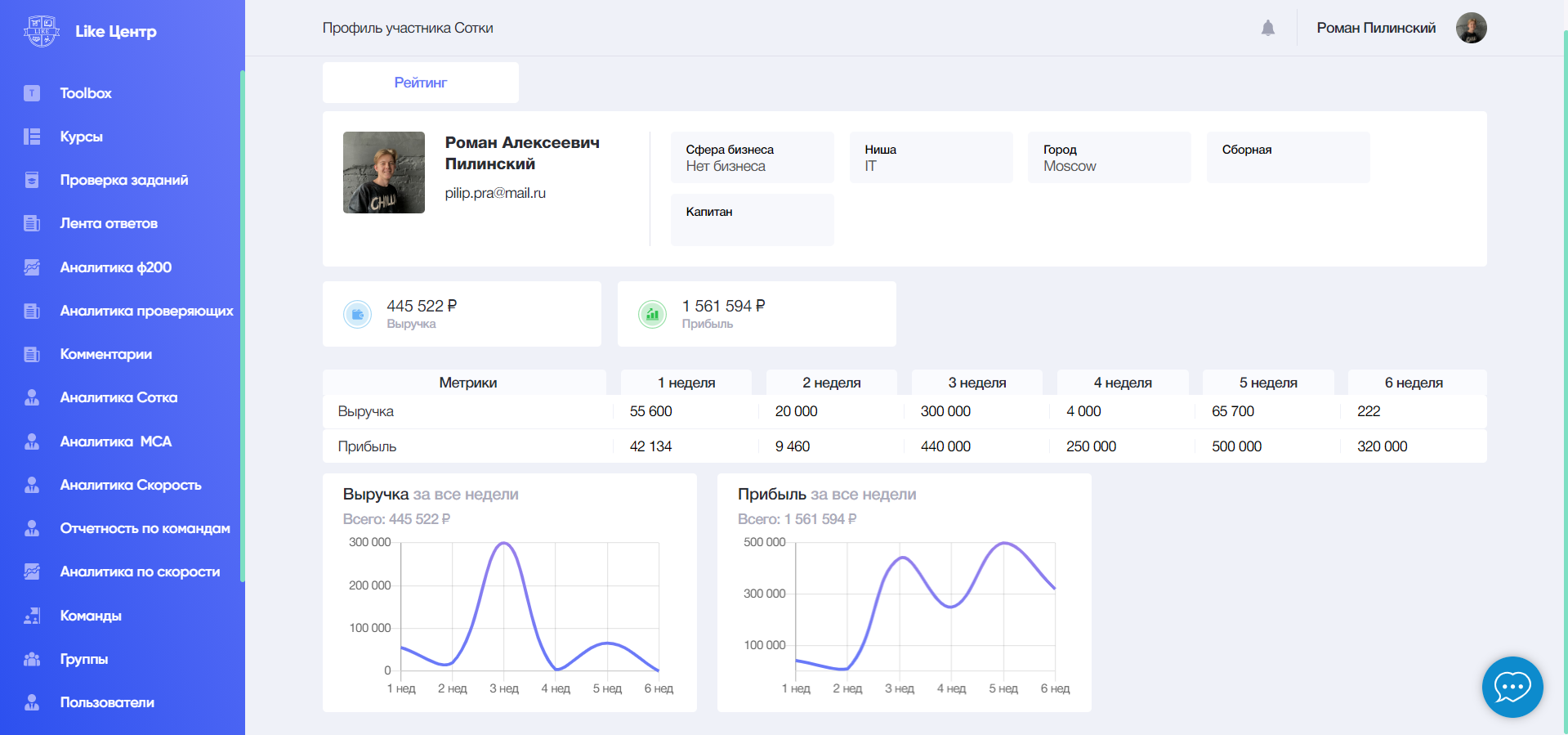Screen dimensions: 1568x735
Task: Click the participant profile photo
Action: pos(383,173)
